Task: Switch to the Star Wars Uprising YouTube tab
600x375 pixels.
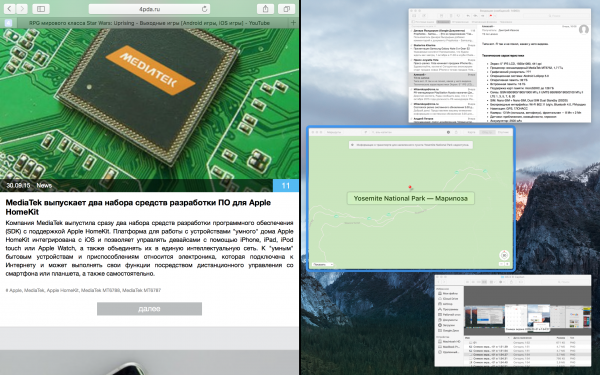Action: [x=149, y=23]
